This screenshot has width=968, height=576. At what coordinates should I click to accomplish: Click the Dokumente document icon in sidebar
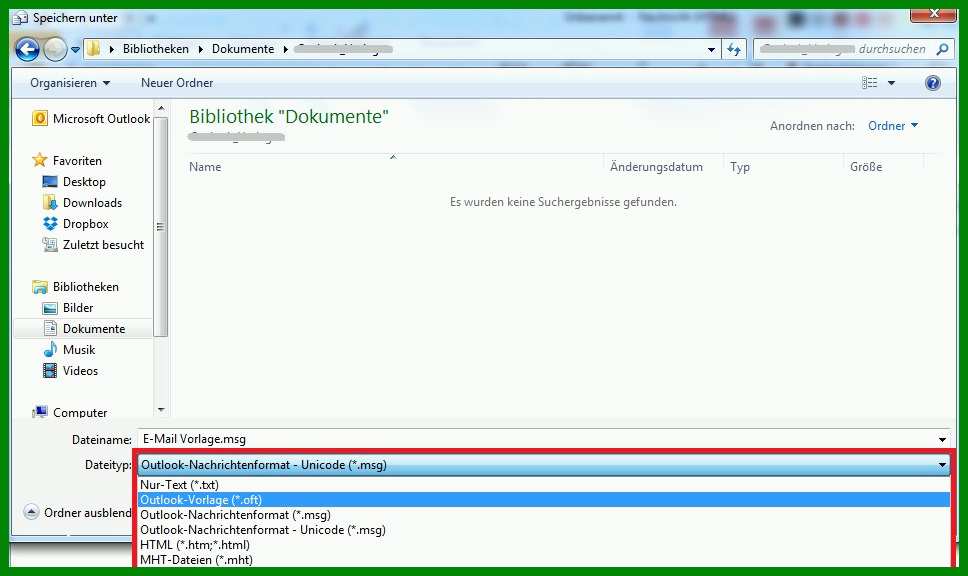pyautogui.click(x=50, y=328)
